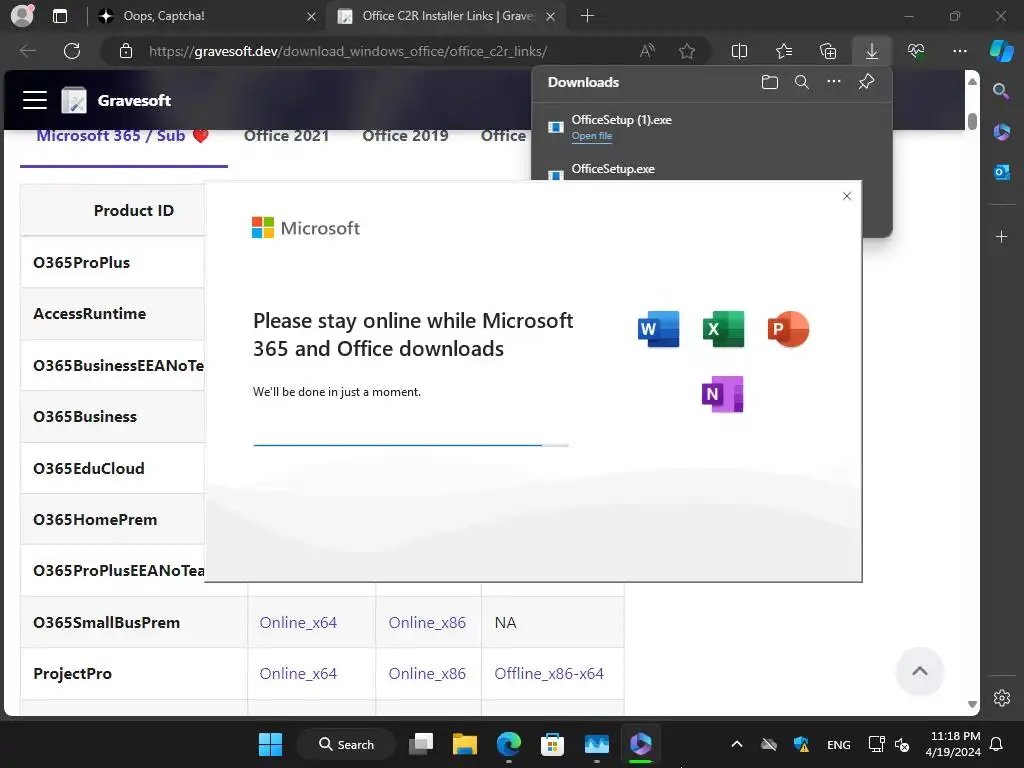
Task: Open a new browser tab
Action: [x=587, y=16]
